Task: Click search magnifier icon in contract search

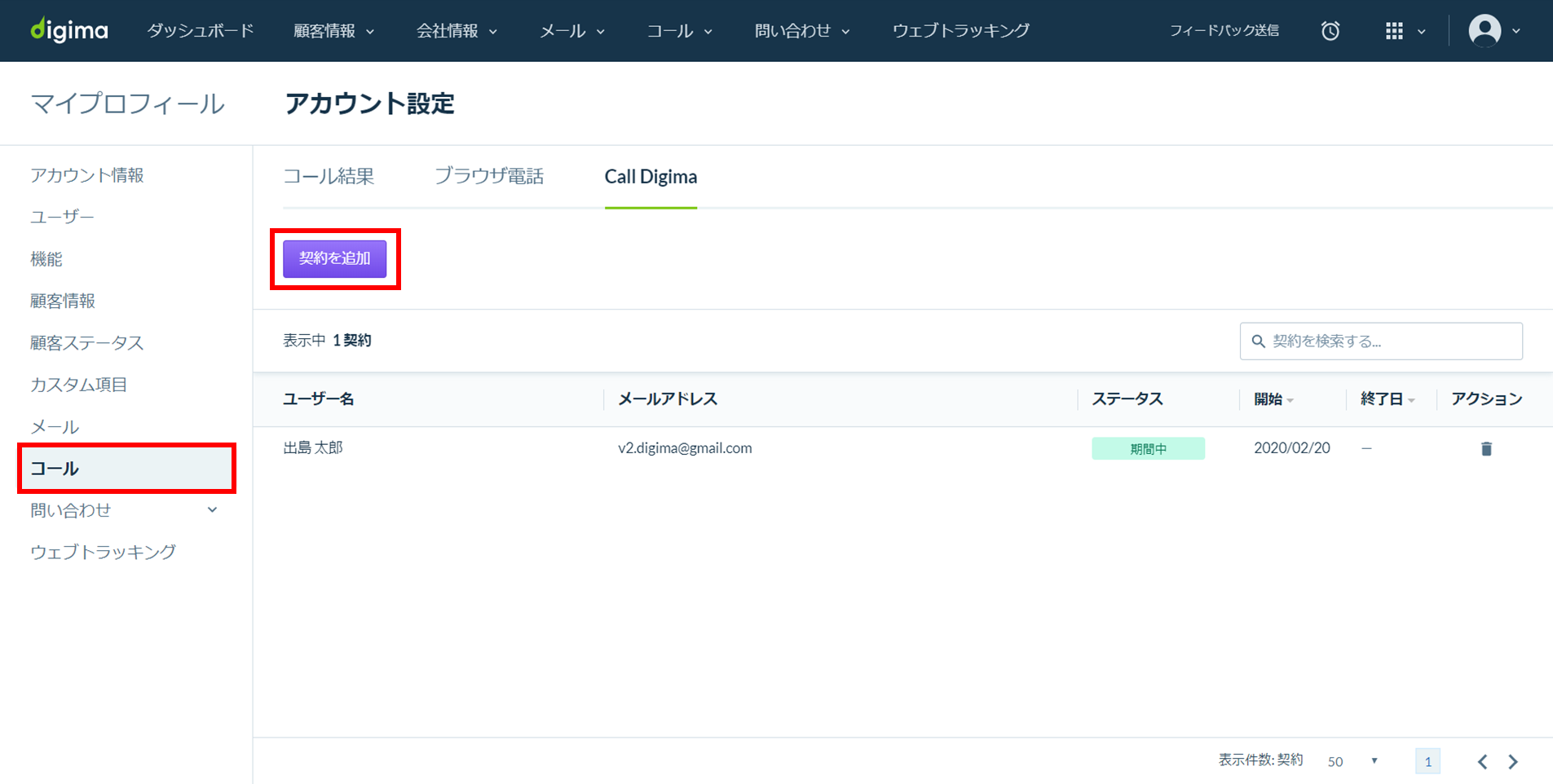Action: click(x=1259, y=341)
